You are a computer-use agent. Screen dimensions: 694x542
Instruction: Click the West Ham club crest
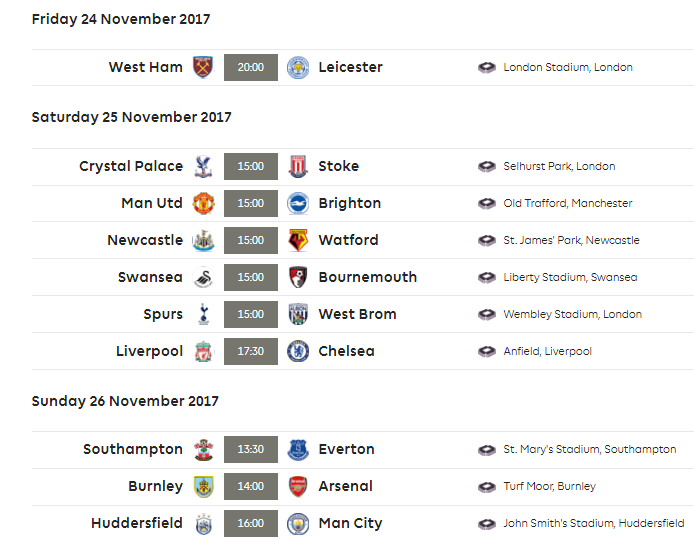point(203,67)
